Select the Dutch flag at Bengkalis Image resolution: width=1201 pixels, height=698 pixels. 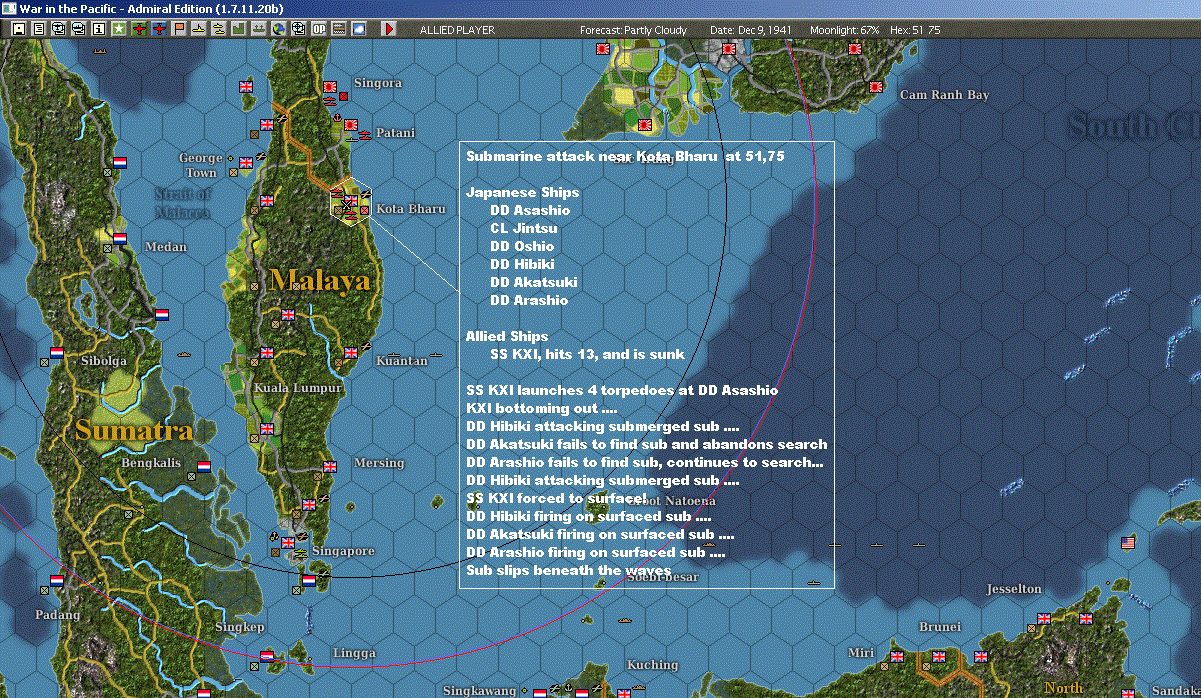point(203,466)
